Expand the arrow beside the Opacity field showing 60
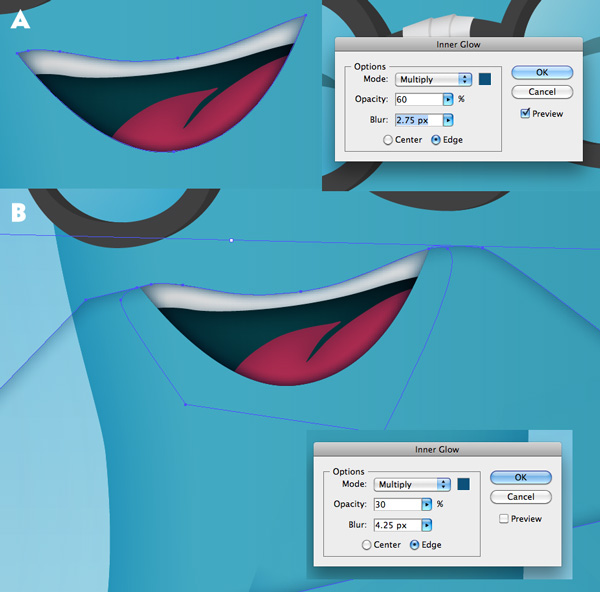This screenshot has height=592, width=600. pos(448,99)
